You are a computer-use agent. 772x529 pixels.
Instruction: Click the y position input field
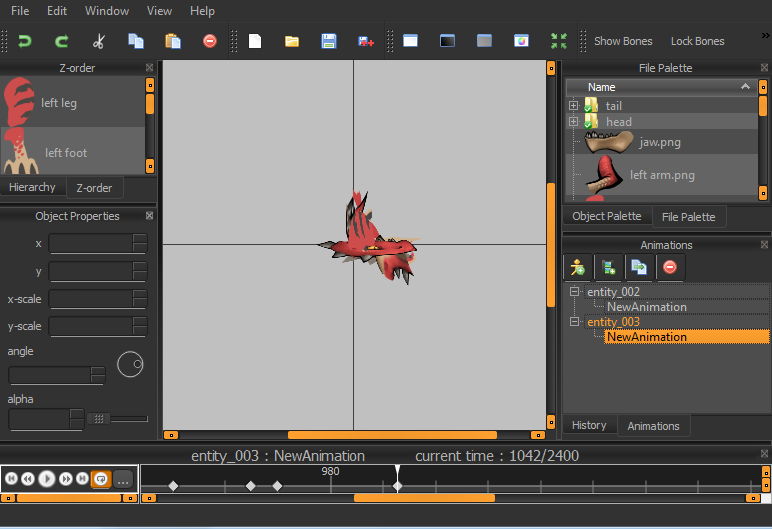(91, 271)
